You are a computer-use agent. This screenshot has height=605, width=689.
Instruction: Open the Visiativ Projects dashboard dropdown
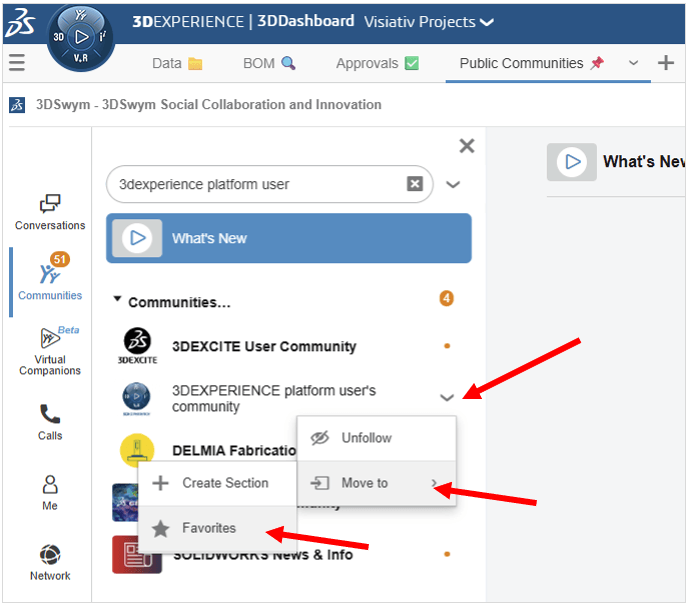(x=486, y=22)
